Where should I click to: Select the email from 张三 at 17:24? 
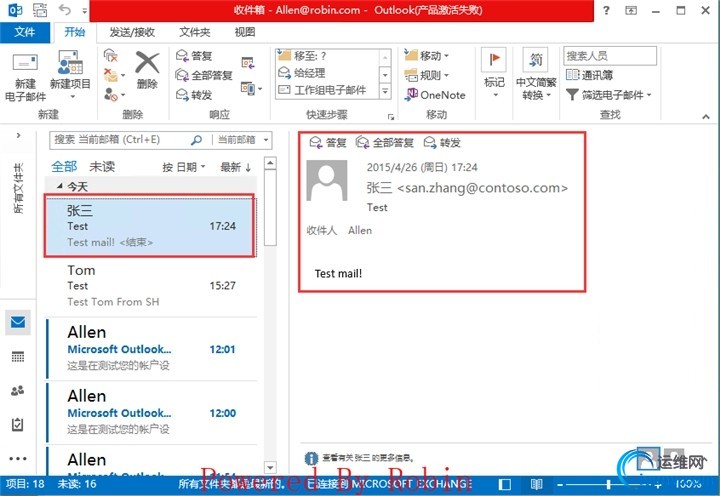[149, 225]
